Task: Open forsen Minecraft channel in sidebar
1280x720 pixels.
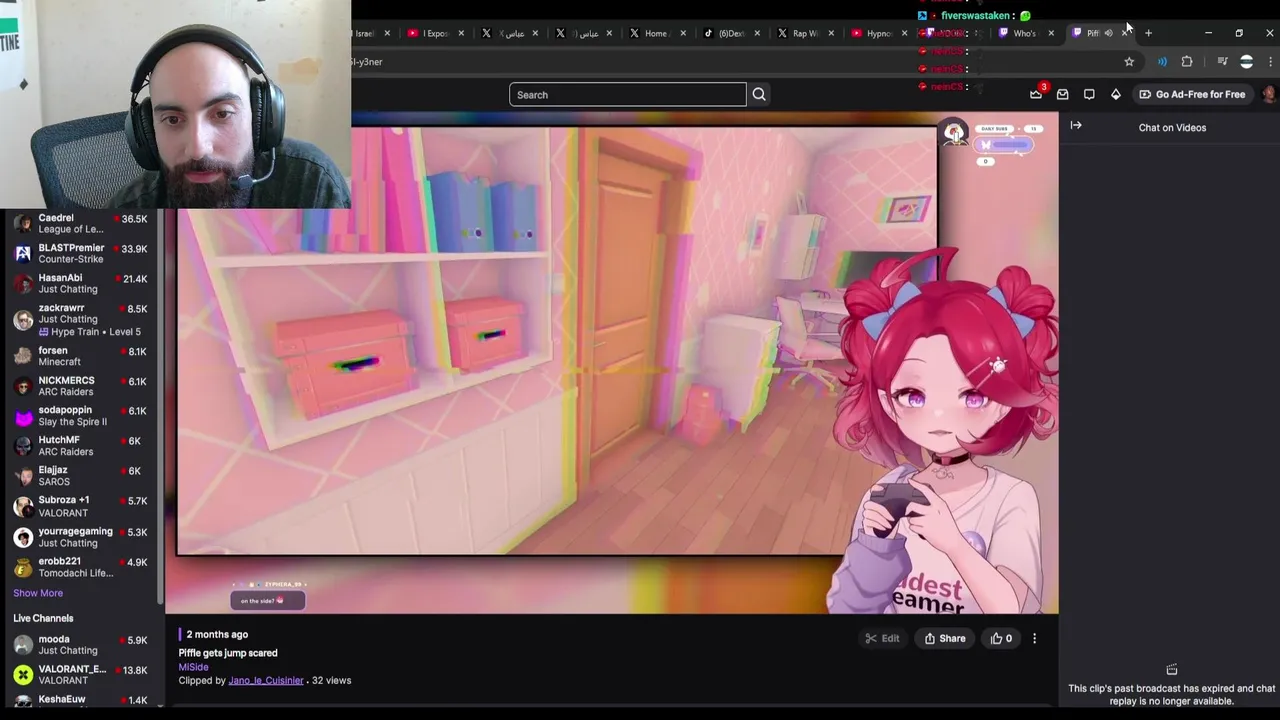Action: point(81,356)
